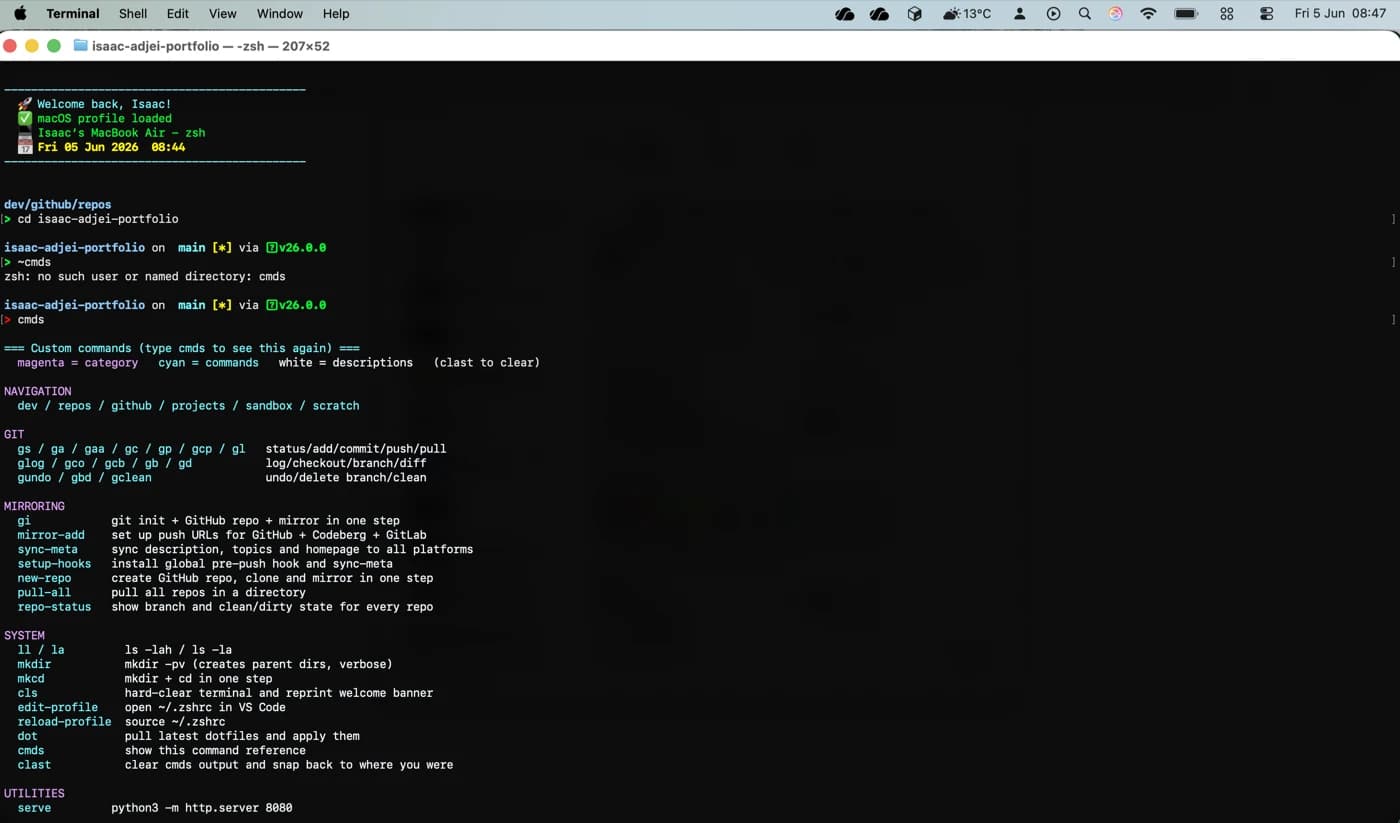Click the 'cd isaac-adjei-portfolio' command
Viewport: 1400px width, 823px height.
coord(98,219)
